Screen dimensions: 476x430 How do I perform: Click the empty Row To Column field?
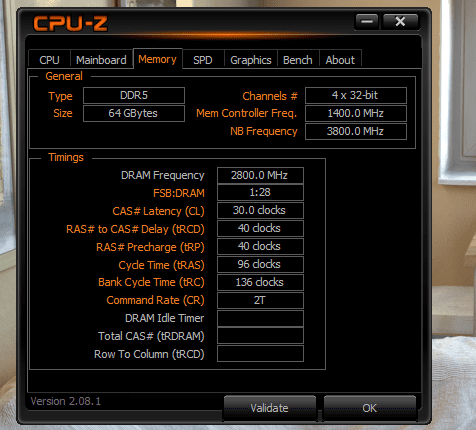click(x=260, y=354)
